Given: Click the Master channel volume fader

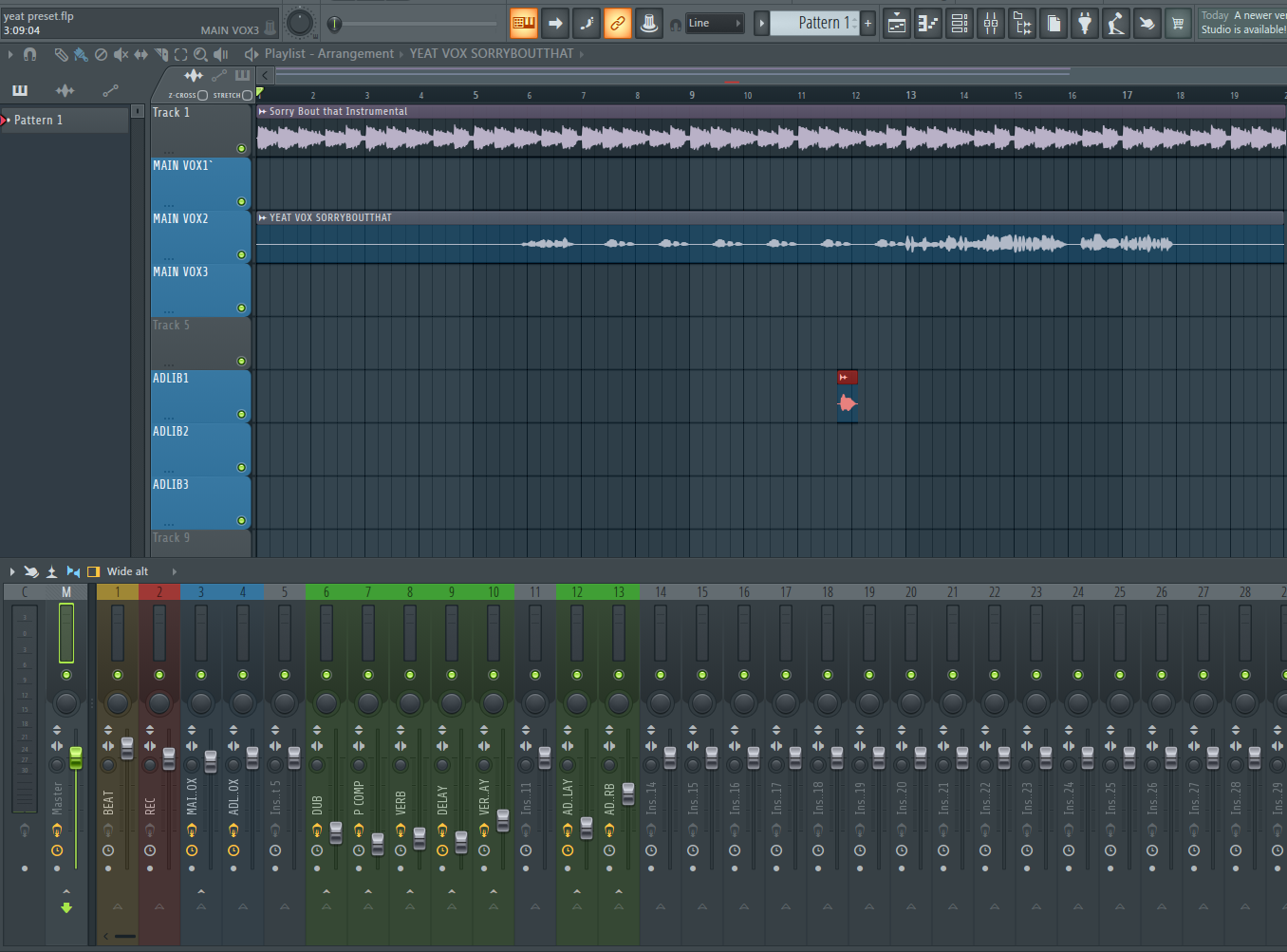Looking at the screenshot, I should click(76, 757).
